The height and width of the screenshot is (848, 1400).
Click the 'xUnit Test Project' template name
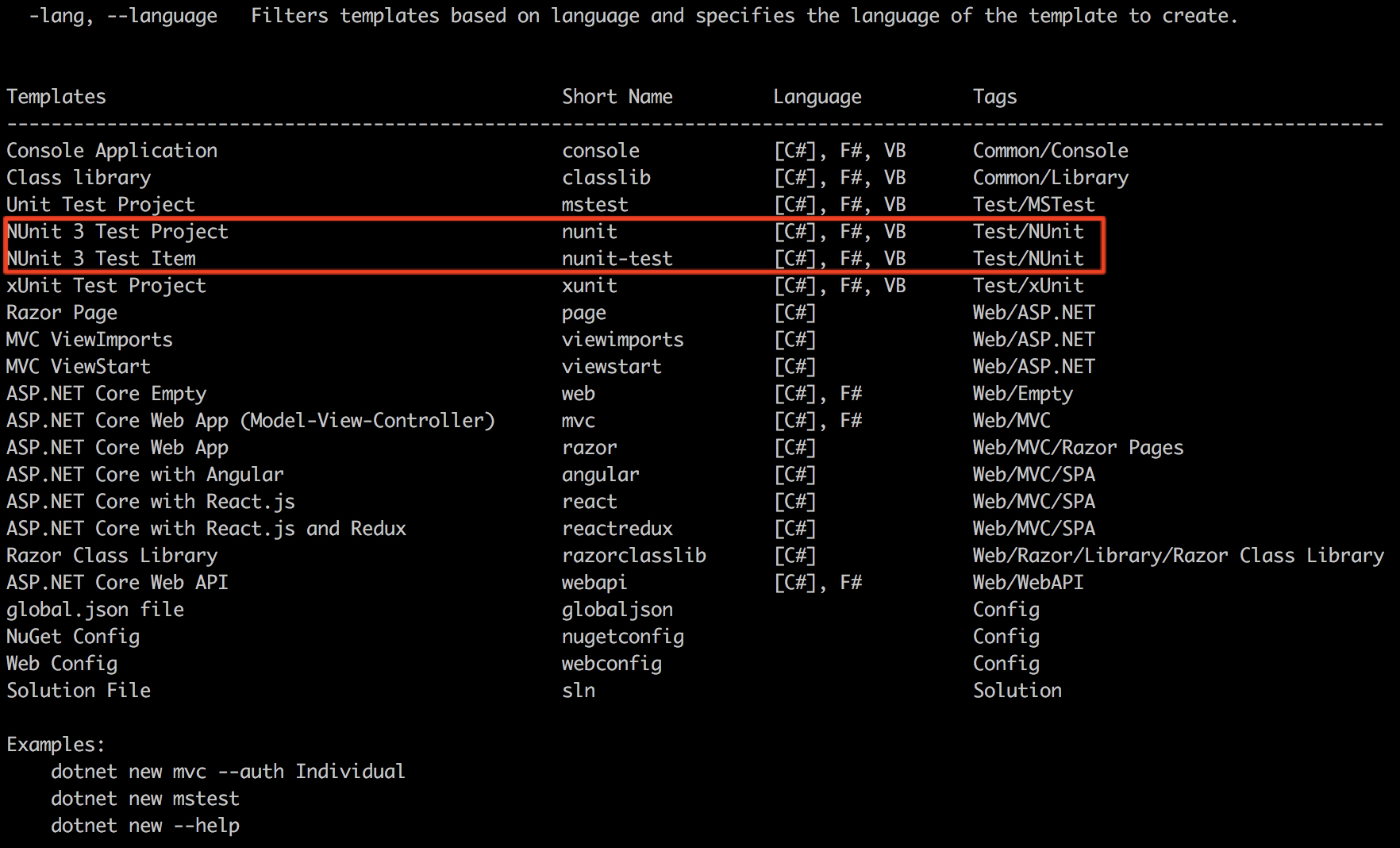point(106,286)
